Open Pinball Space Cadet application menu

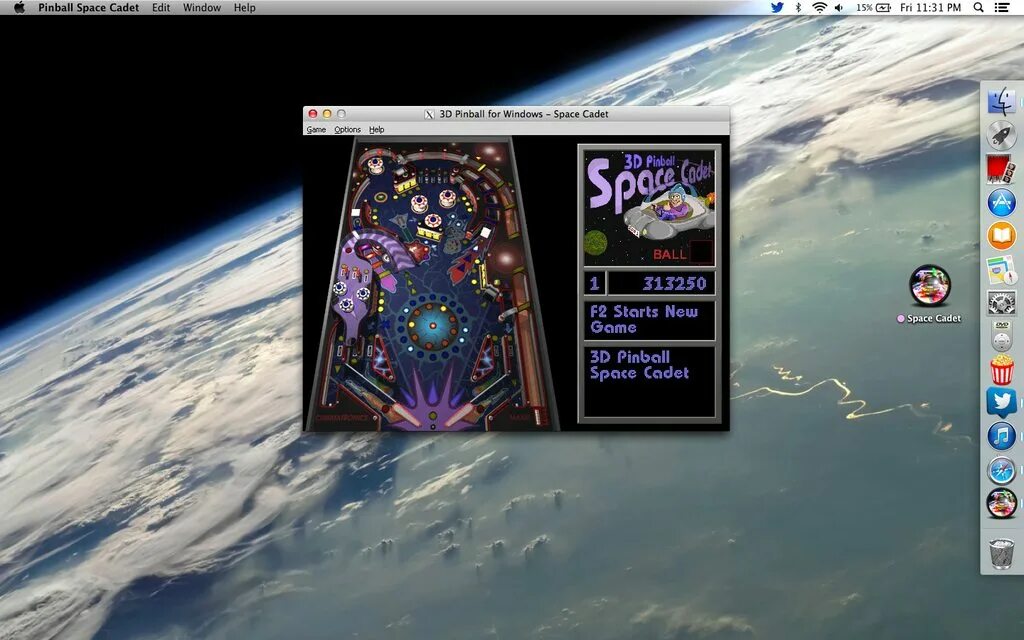click(88, 7)
